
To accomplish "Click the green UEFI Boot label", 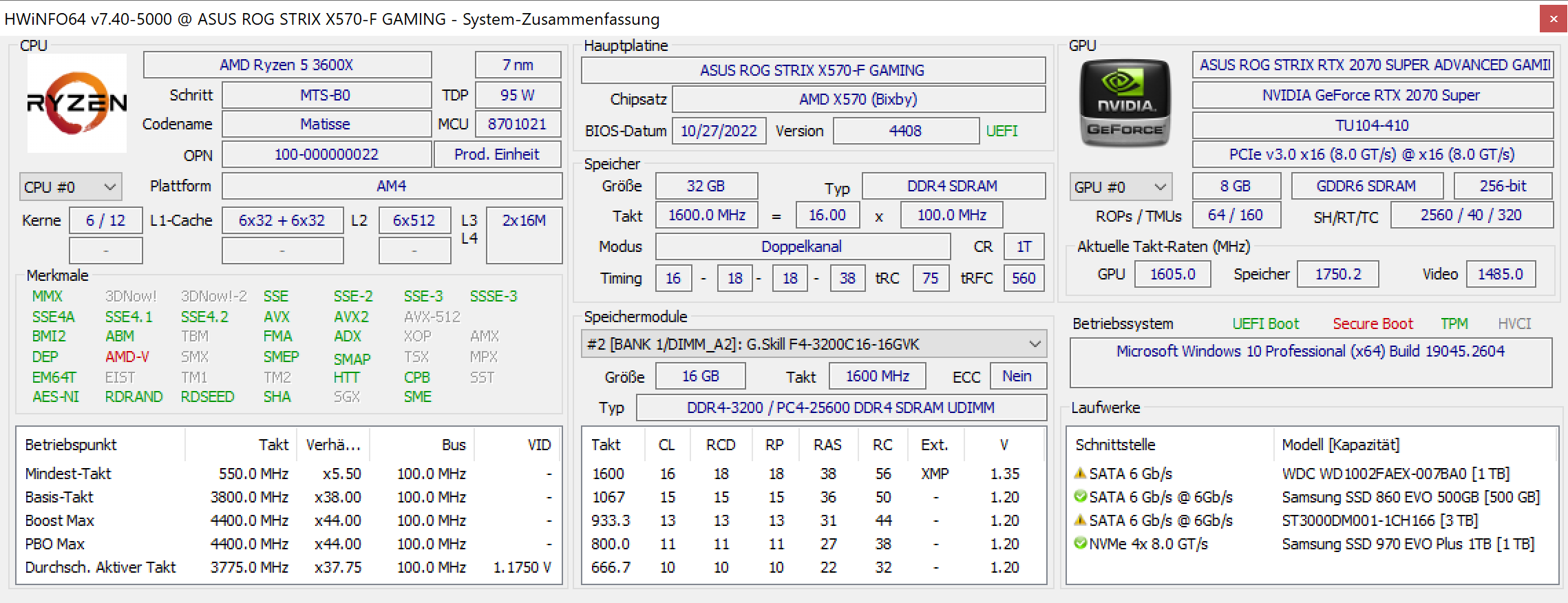I will [1265, 324].
